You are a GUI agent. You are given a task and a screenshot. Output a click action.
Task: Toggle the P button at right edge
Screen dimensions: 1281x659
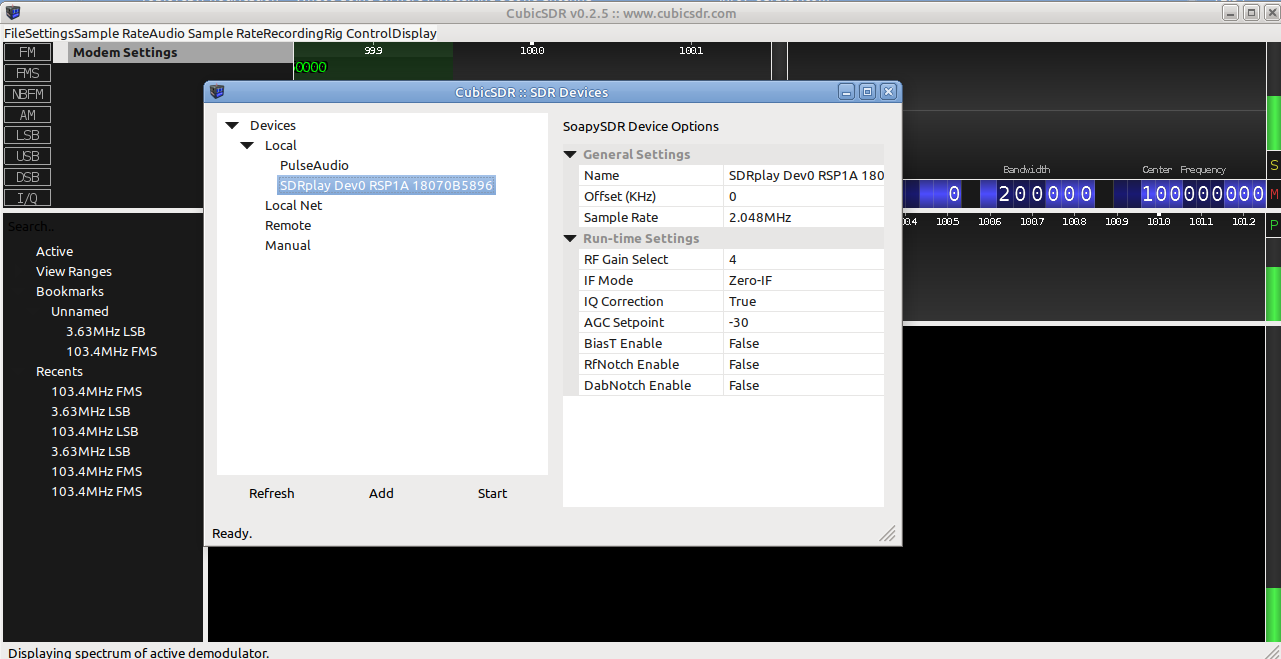(x=1274, y=225)
